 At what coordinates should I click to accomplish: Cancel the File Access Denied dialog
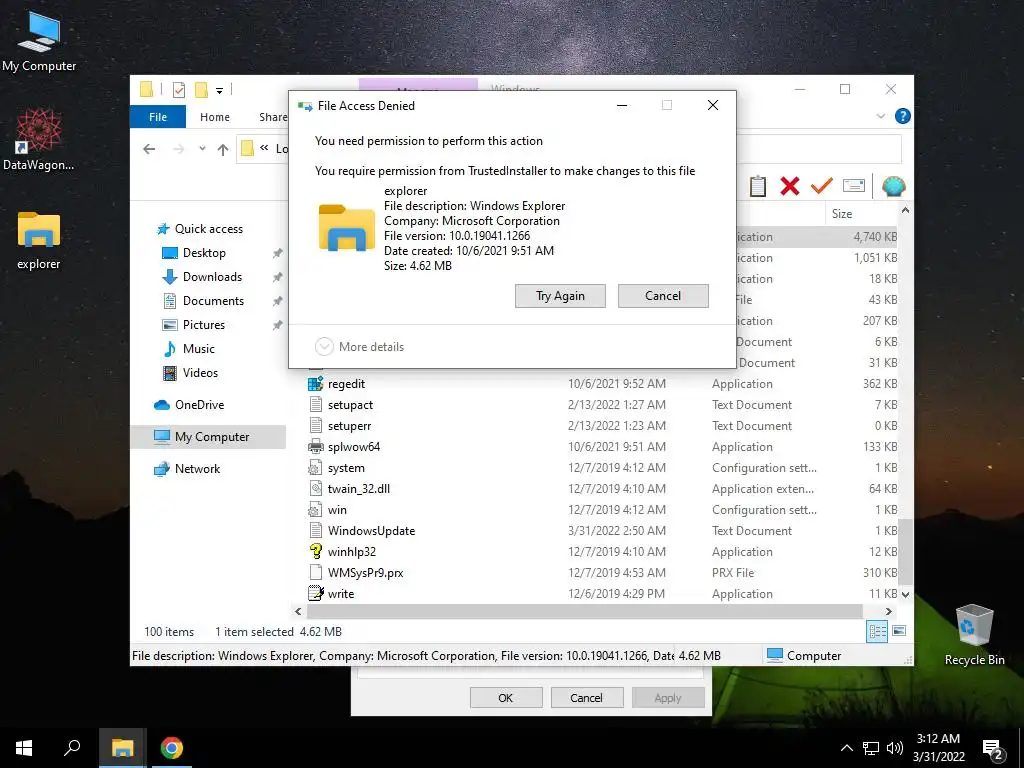click(x=663, y=296)
